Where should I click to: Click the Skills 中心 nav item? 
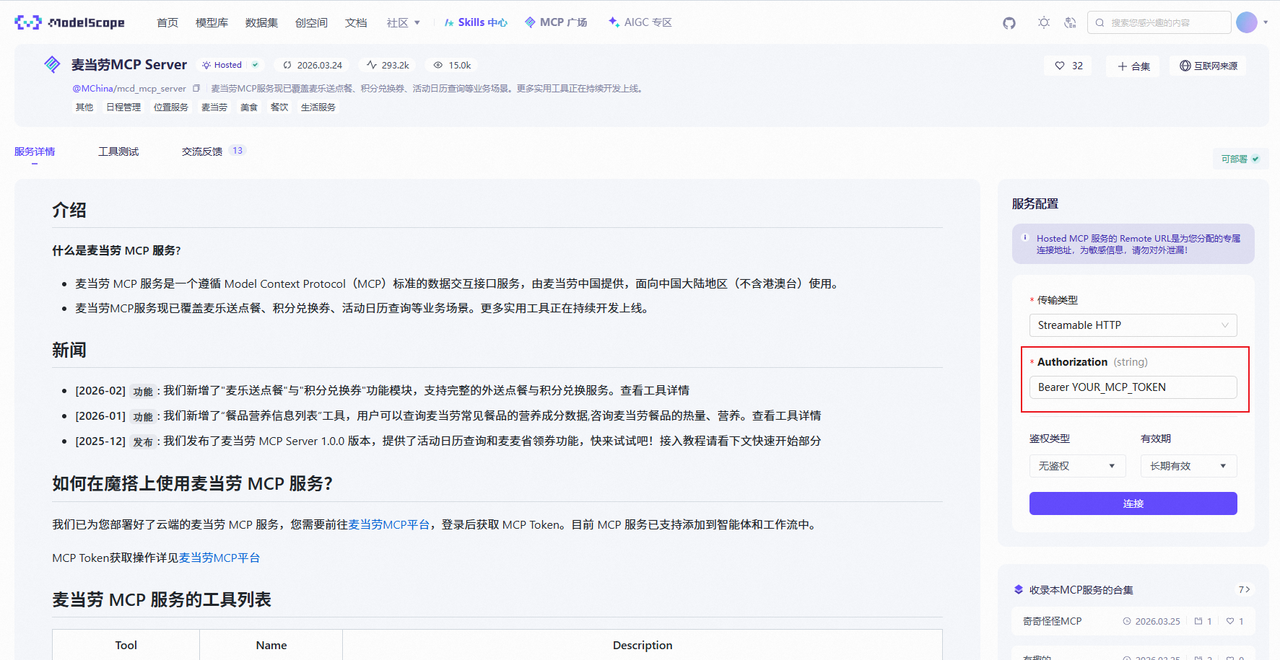click(x=476, y=22)
